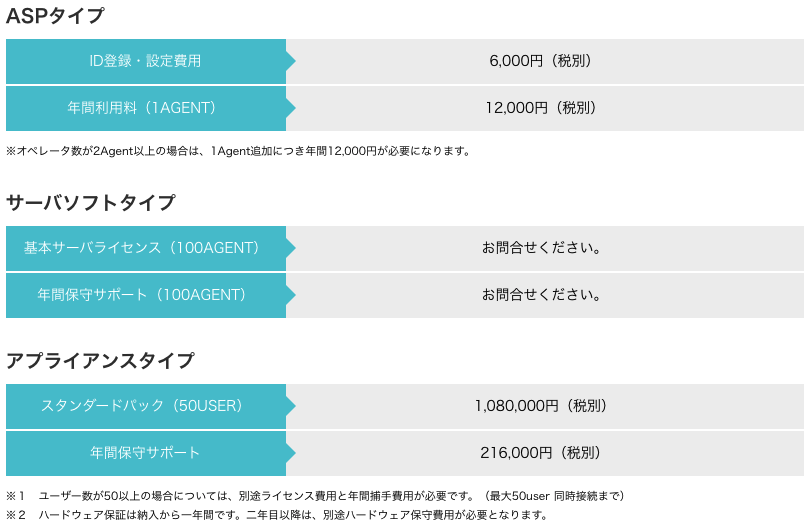Select the スタンダードパック(50USER) label cell

pos(146,406)
